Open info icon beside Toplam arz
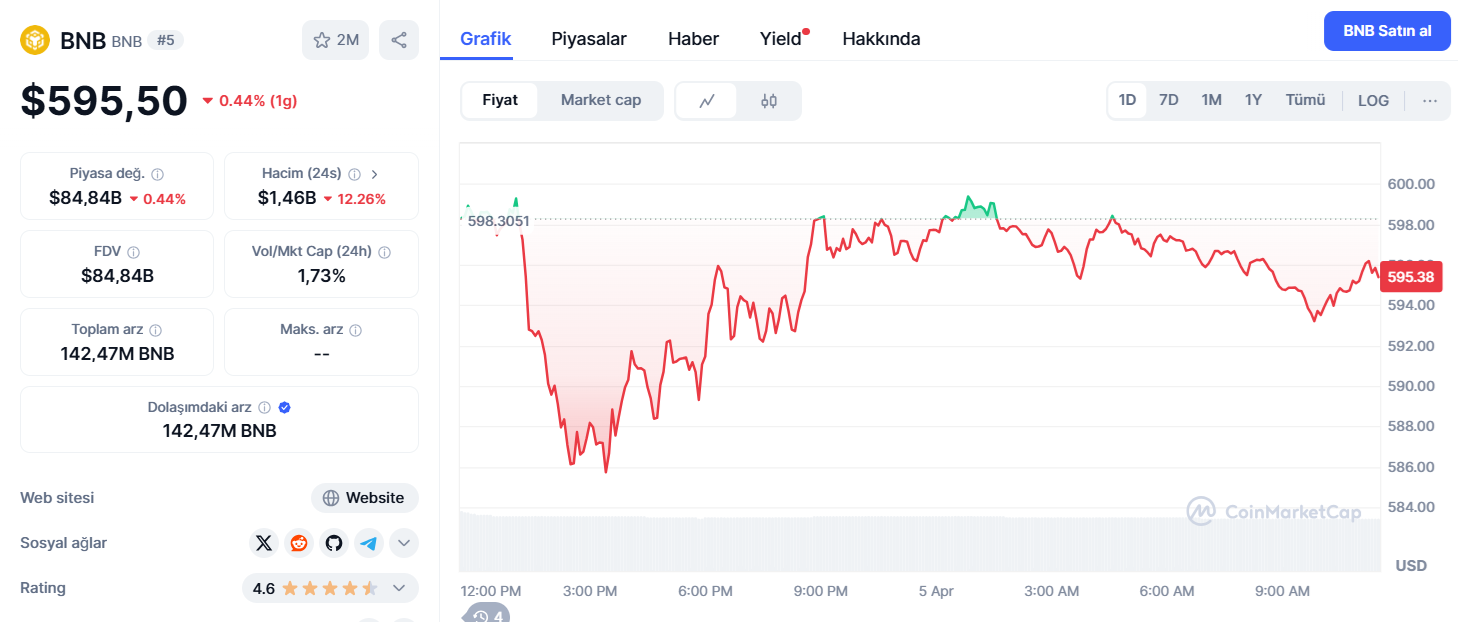The width and height of the screenshot is (1458, 622). 155,330
